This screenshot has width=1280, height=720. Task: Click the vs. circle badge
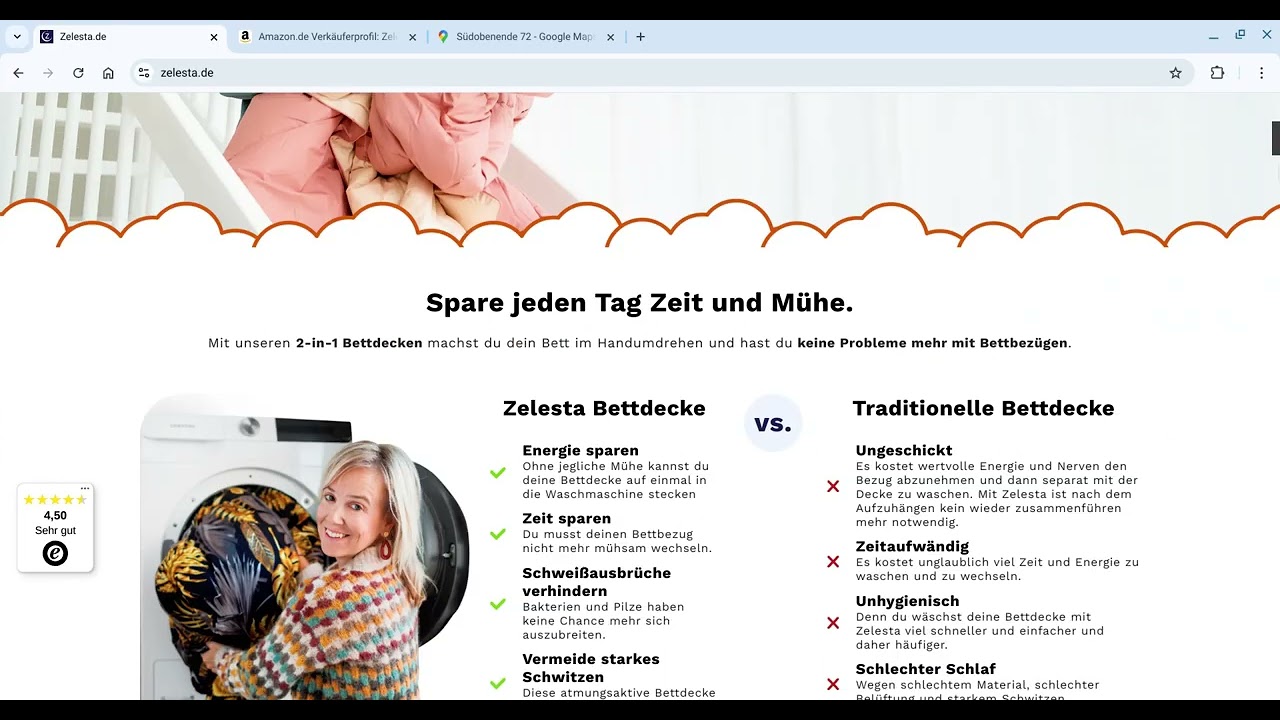773,423
